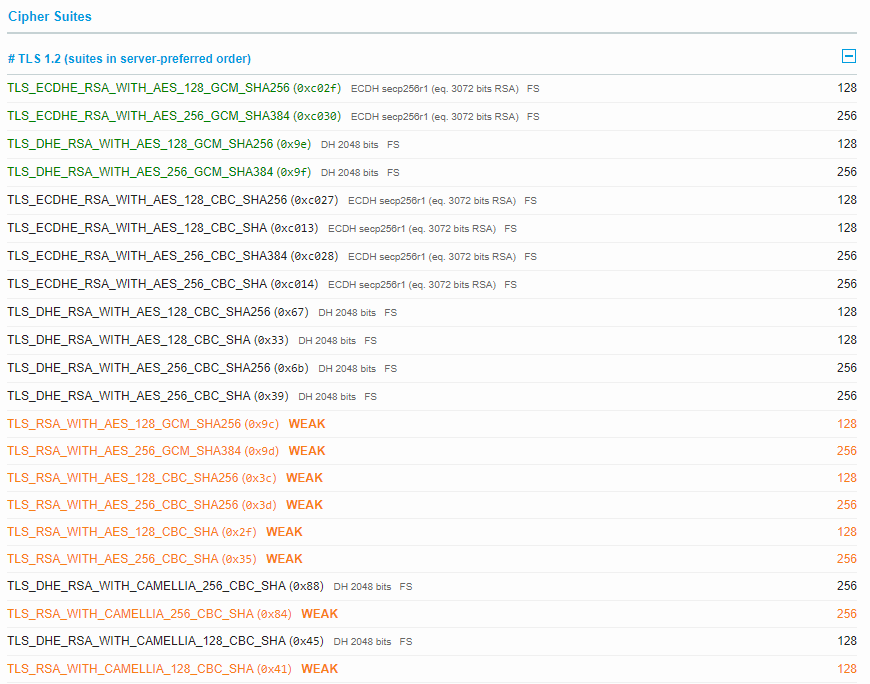Select TLS_ECDHE_RSA_WITH_AES_128_CBC_SHA256 (0xc027) suite
The width and height of the screenshot is (870, 684).
pos(173,200)
